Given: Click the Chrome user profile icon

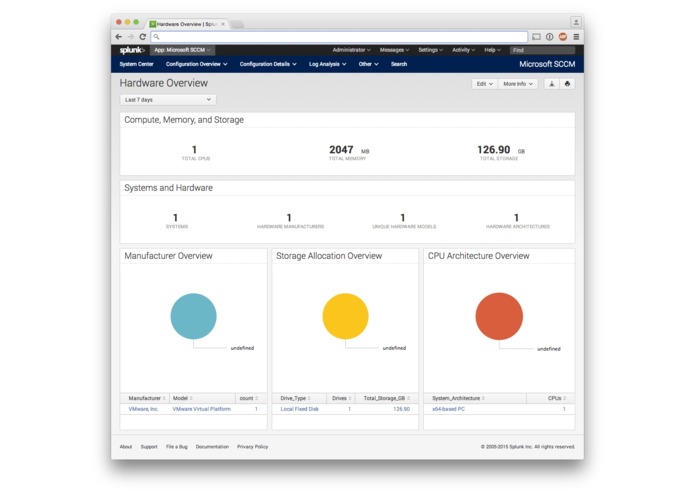Looking at the screenshot, I should 576,22.
